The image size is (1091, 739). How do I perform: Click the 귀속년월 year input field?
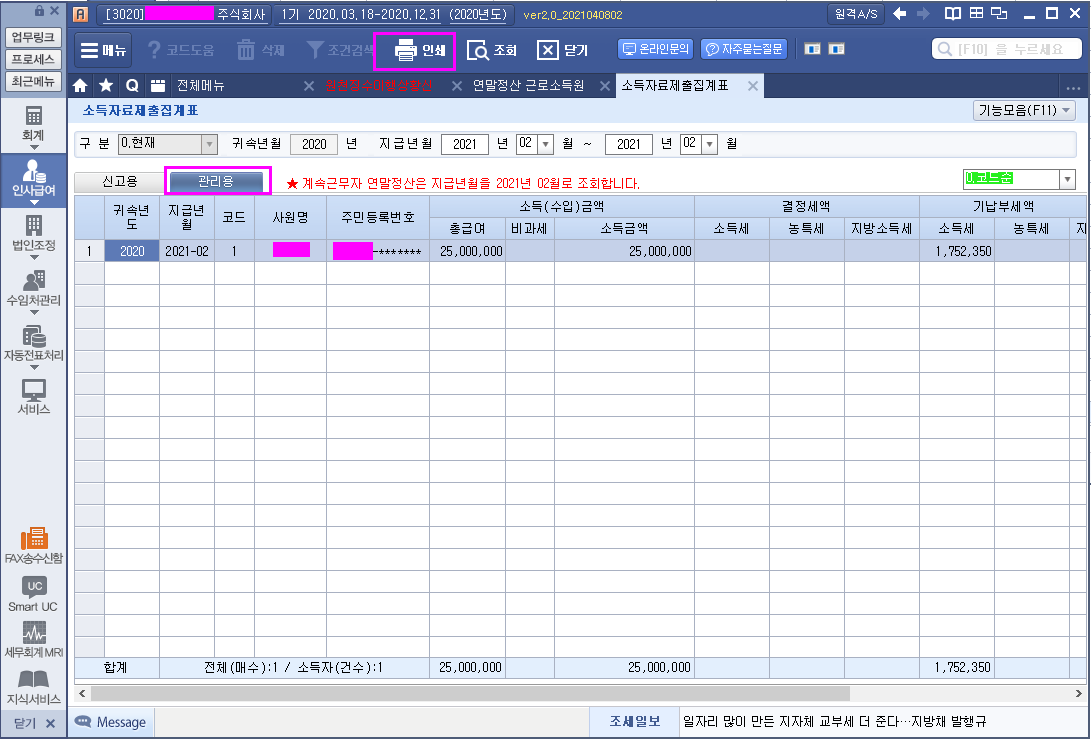pos(314,144)
